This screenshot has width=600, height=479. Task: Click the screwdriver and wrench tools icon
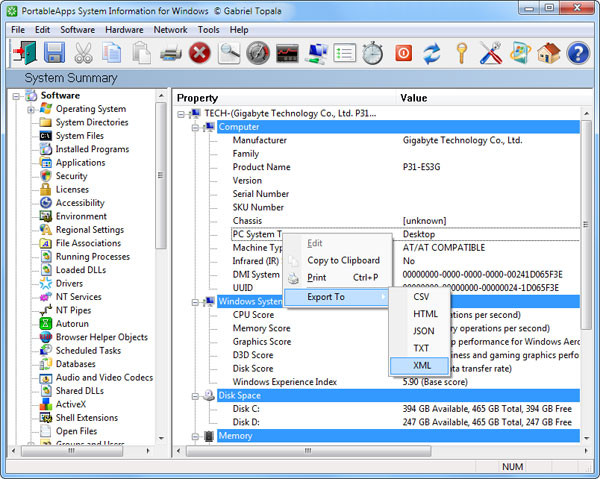click(x=491, y=52)
